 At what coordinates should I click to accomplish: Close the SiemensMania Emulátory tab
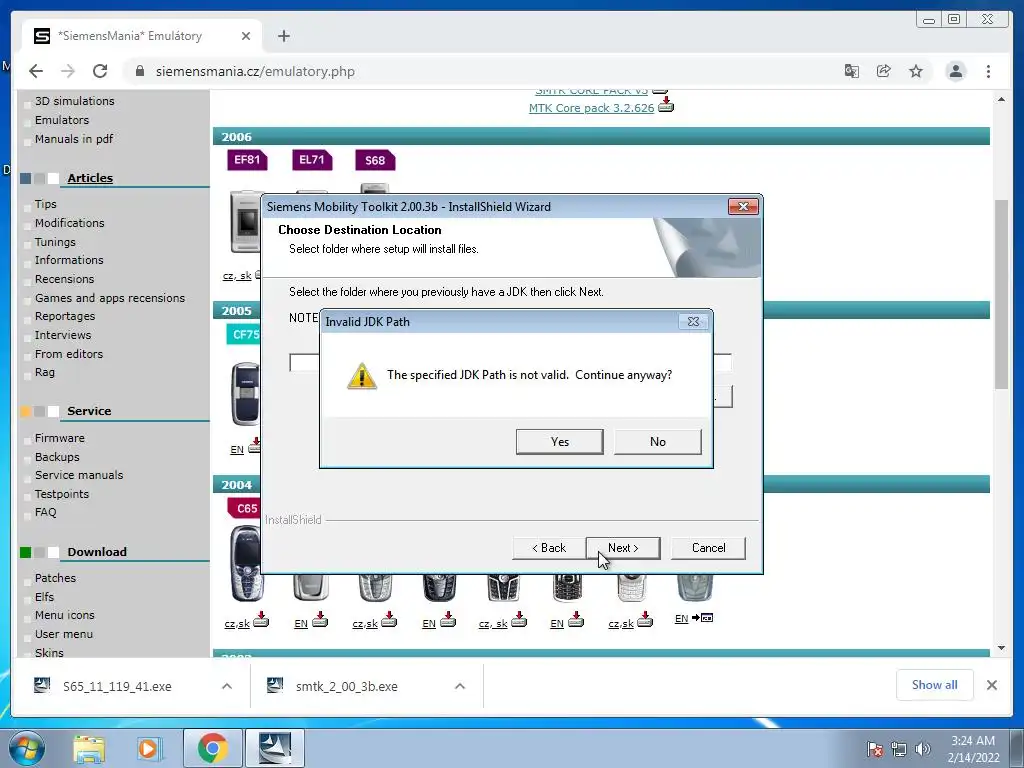[246, 36]
